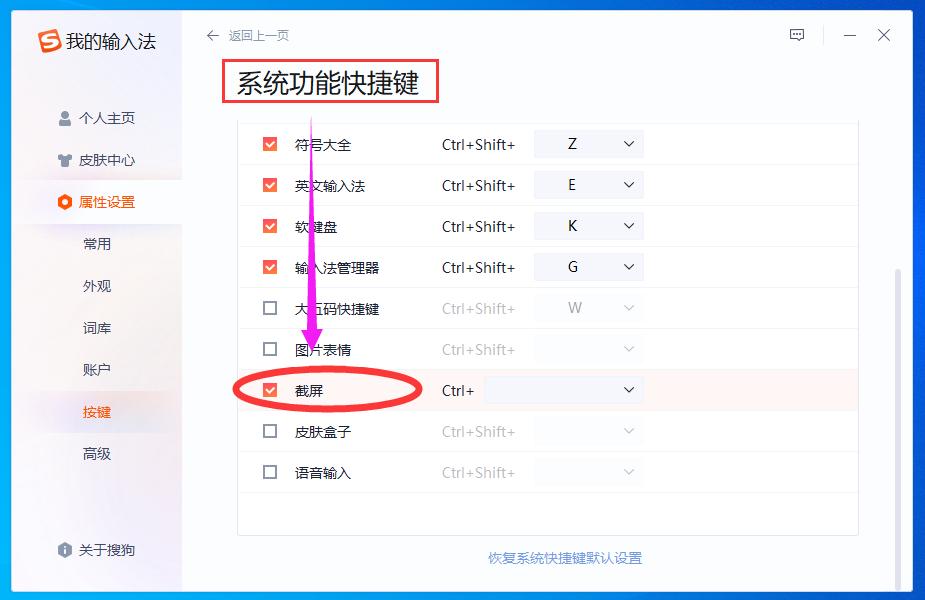Expand the G key dropdown for 输入法管理器

[630, 267]
